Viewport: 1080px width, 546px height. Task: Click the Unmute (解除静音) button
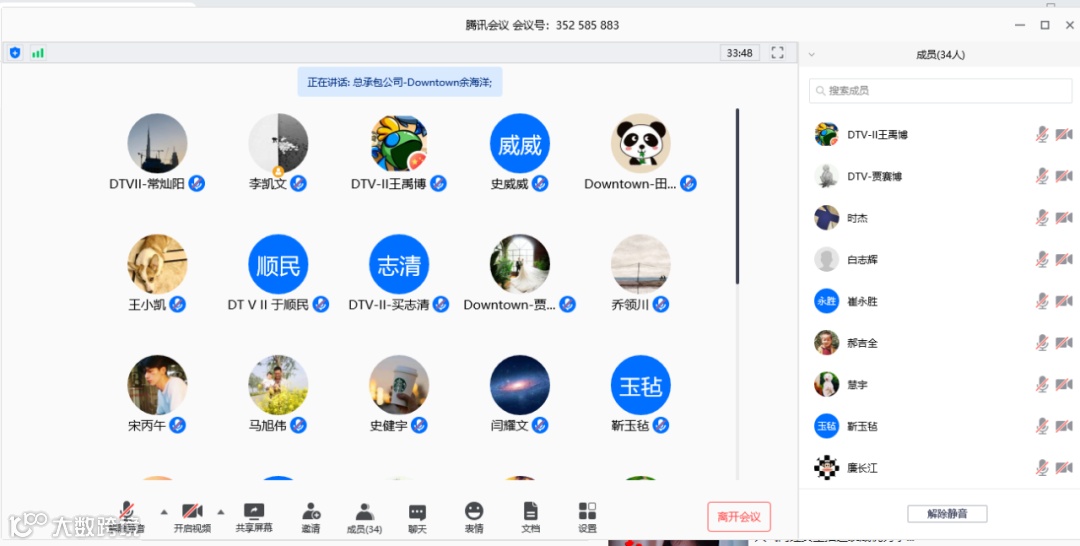[x=947, y=514]
